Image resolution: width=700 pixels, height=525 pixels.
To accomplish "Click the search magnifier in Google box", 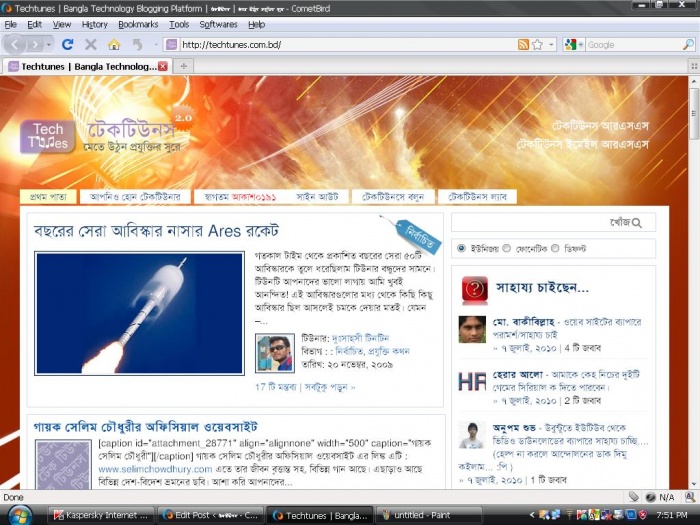I will [x=688, y=45].
